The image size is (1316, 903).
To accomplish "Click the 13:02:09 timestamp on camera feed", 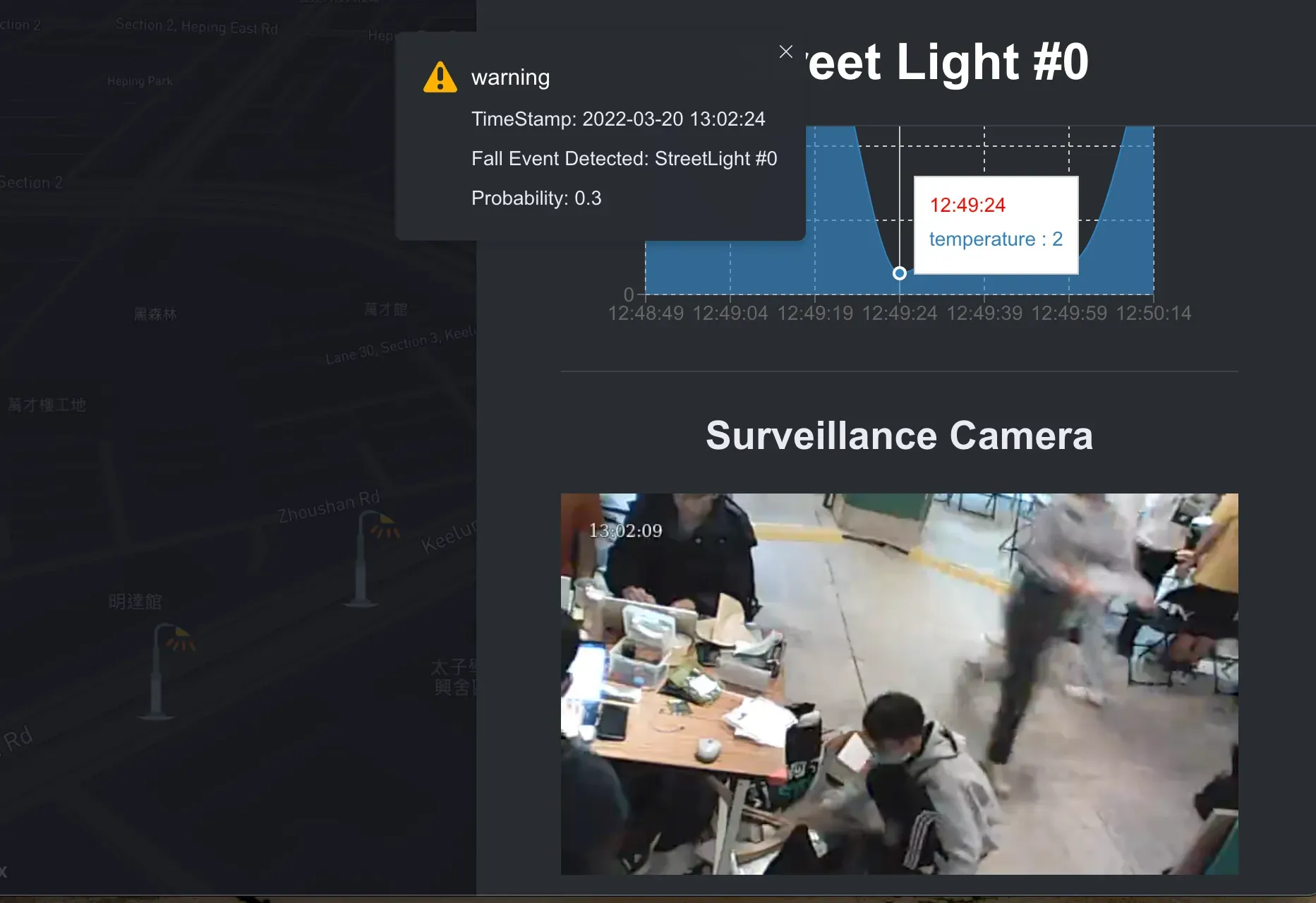I will coord(625,530).
